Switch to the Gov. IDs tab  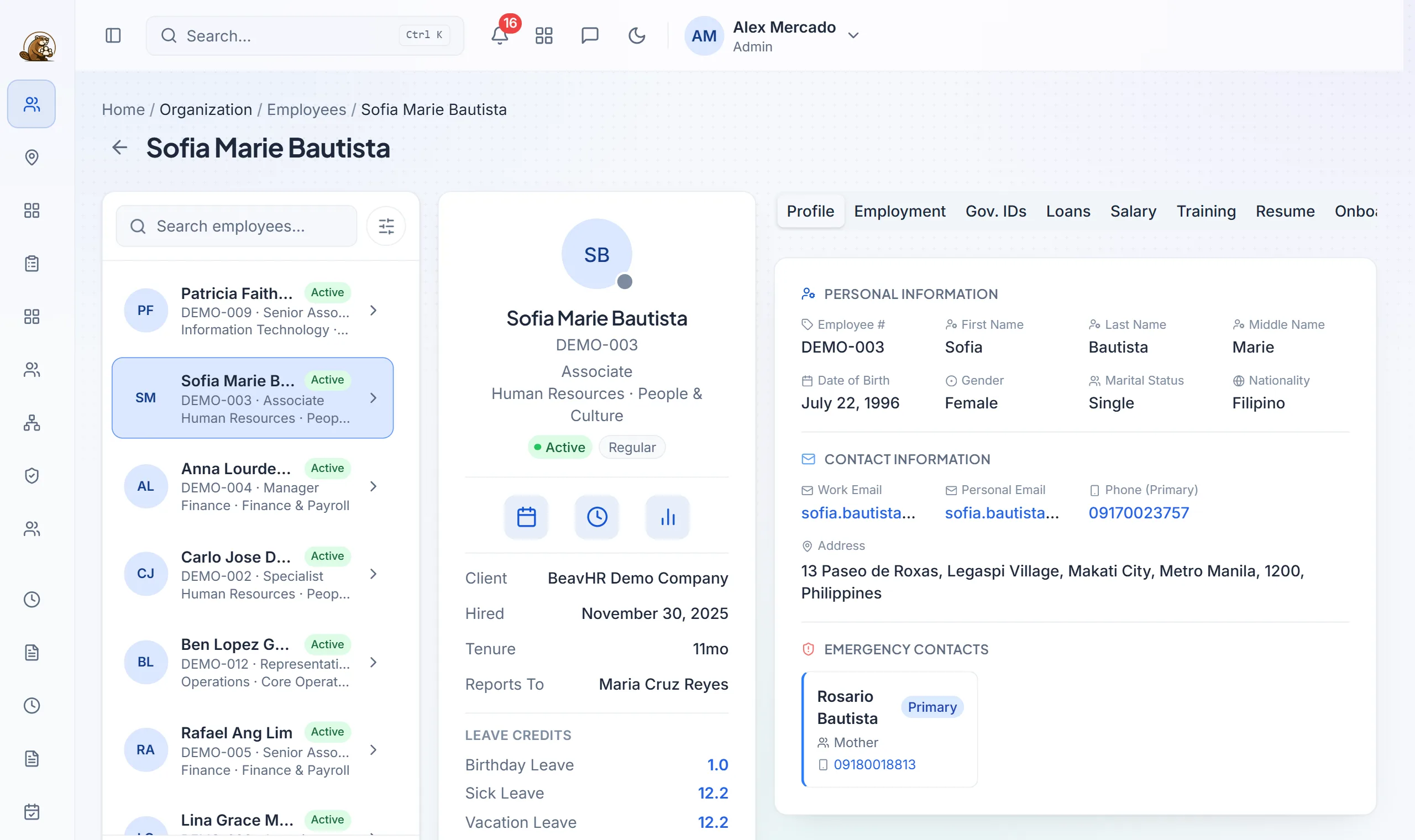pyautogui.click(x=995, y=212)
